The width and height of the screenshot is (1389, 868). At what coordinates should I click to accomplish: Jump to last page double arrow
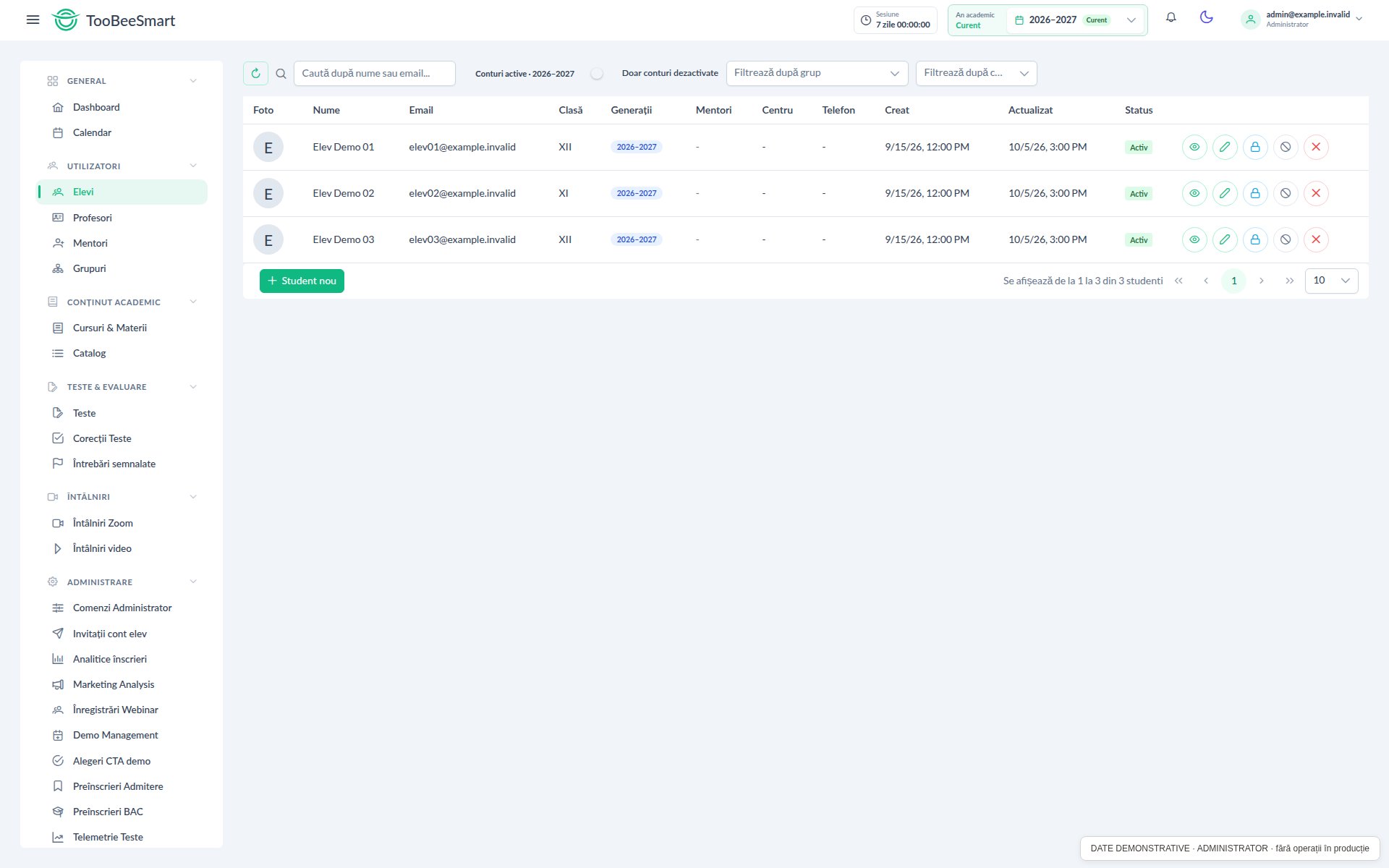[1289, 281]
